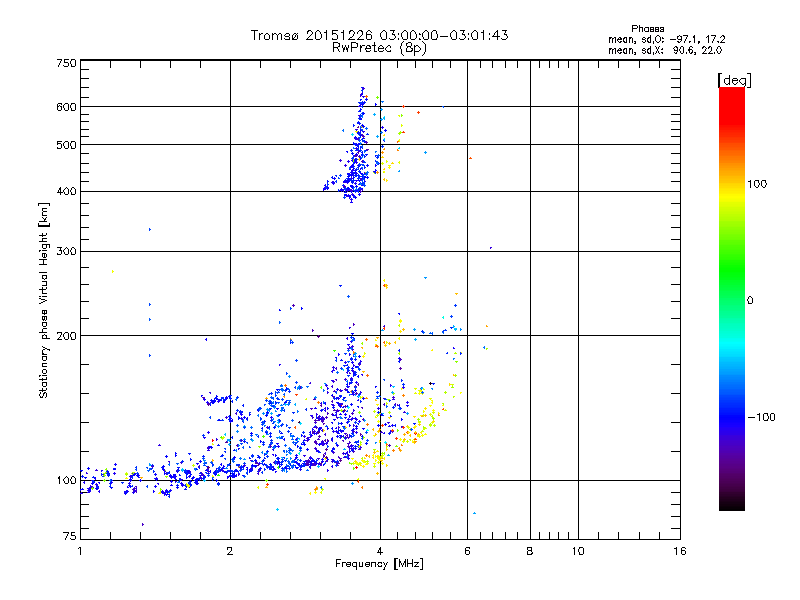800x600 pixels.
Task: Click the y-axis tick label '400'
Action: pos(66,192)
